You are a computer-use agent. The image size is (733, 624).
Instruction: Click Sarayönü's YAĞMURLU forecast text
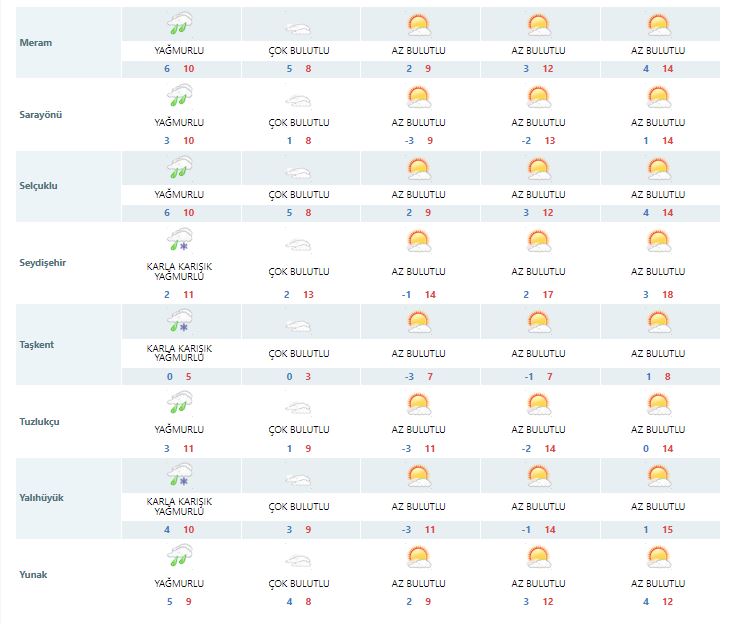[180, 122]
